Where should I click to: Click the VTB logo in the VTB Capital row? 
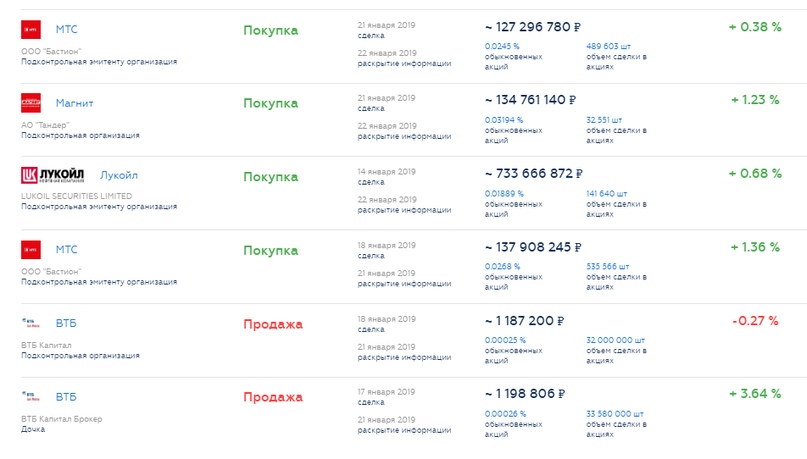coord(31,323)
